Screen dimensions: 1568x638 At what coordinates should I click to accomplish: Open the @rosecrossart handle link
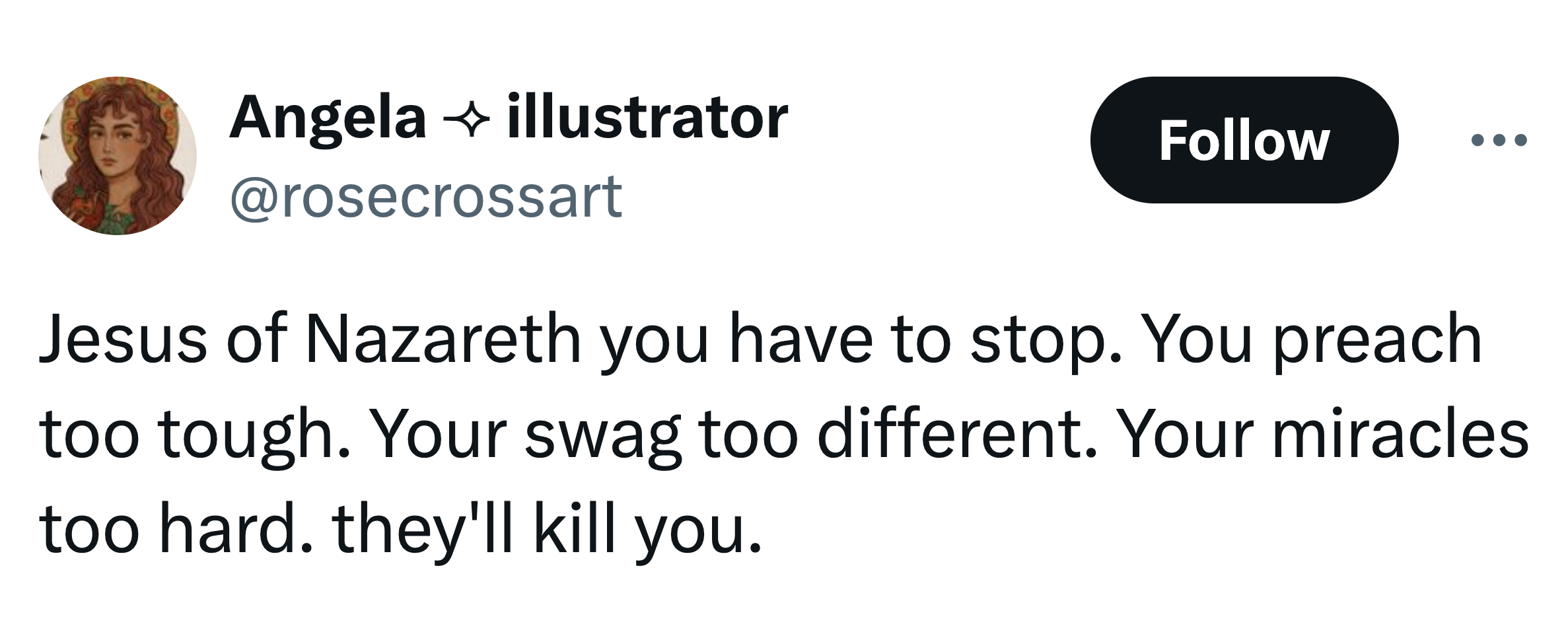click(x=426, y=196)
